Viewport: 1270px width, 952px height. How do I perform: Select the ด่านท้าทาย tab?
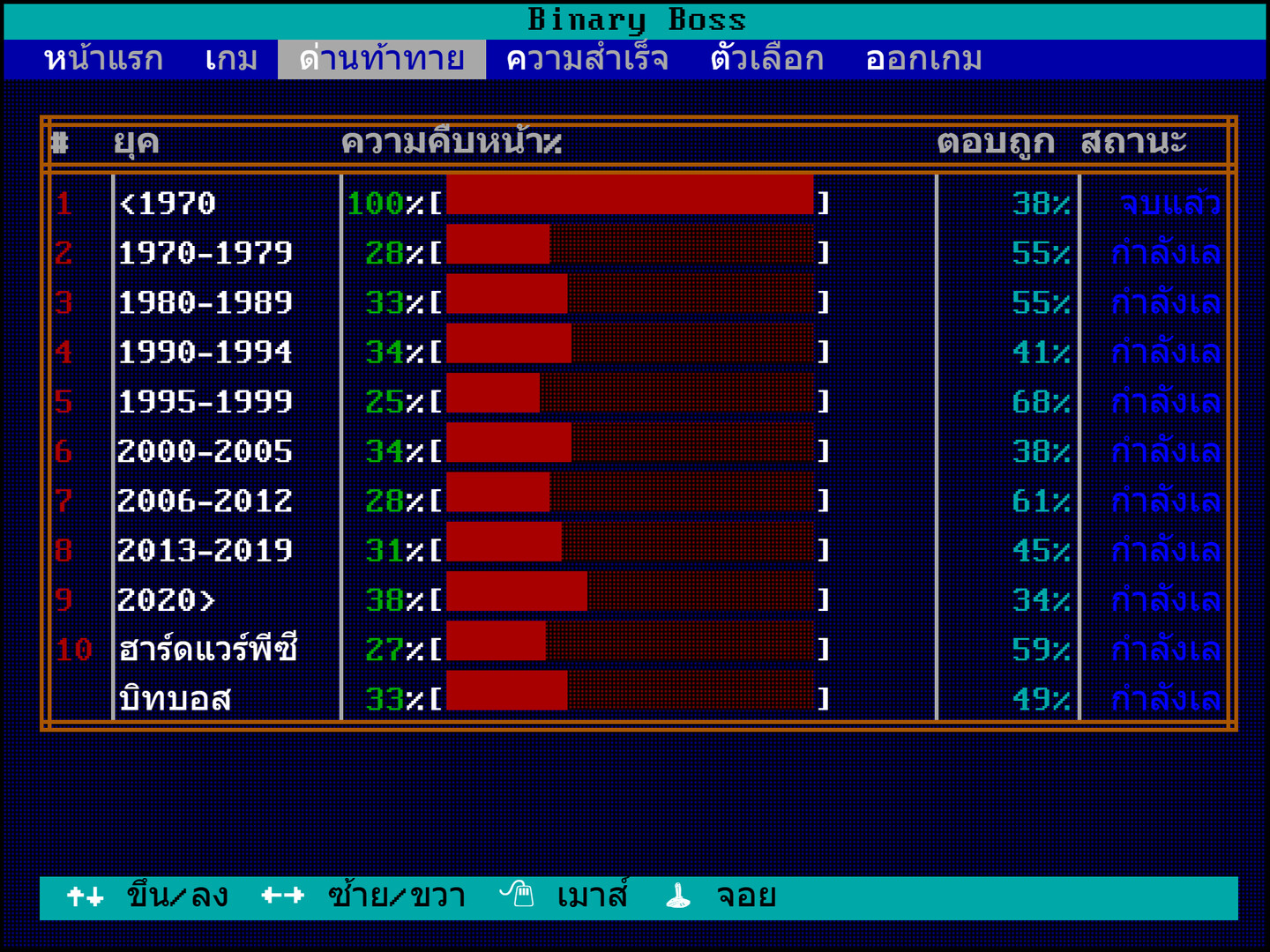[381, 59]
